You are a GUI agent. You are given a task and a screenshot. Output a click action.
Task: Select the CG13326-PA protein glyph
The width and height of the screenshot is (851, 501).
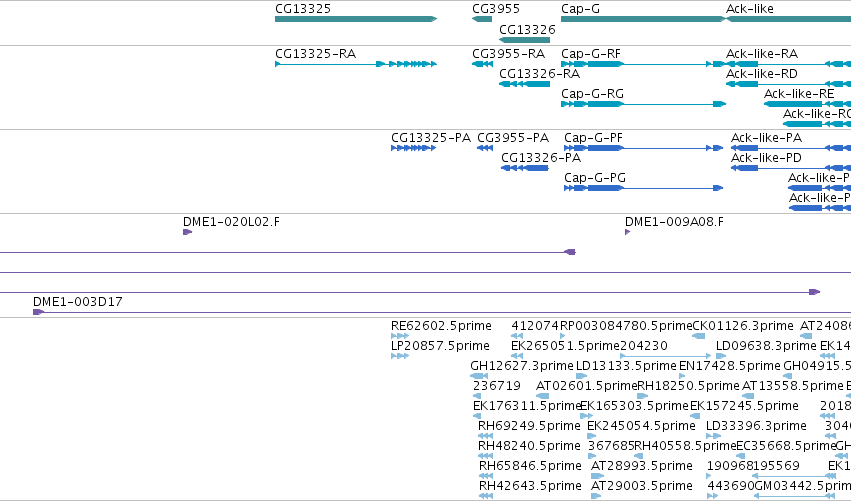(524, 168)
